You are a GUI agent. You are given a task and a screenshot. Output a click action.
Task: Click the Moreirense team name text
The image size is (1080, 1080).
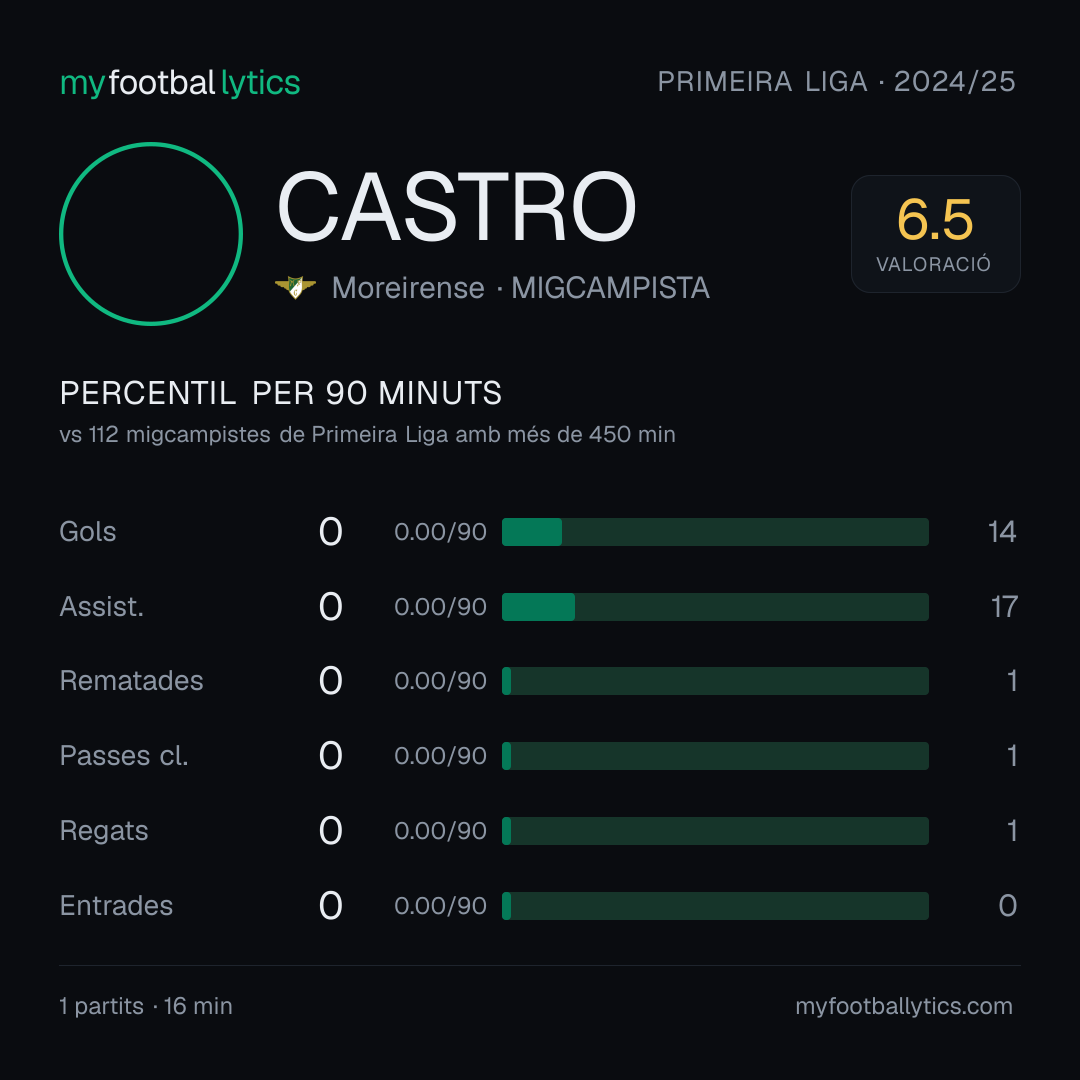pyautogui.click(x=408, y=288)
